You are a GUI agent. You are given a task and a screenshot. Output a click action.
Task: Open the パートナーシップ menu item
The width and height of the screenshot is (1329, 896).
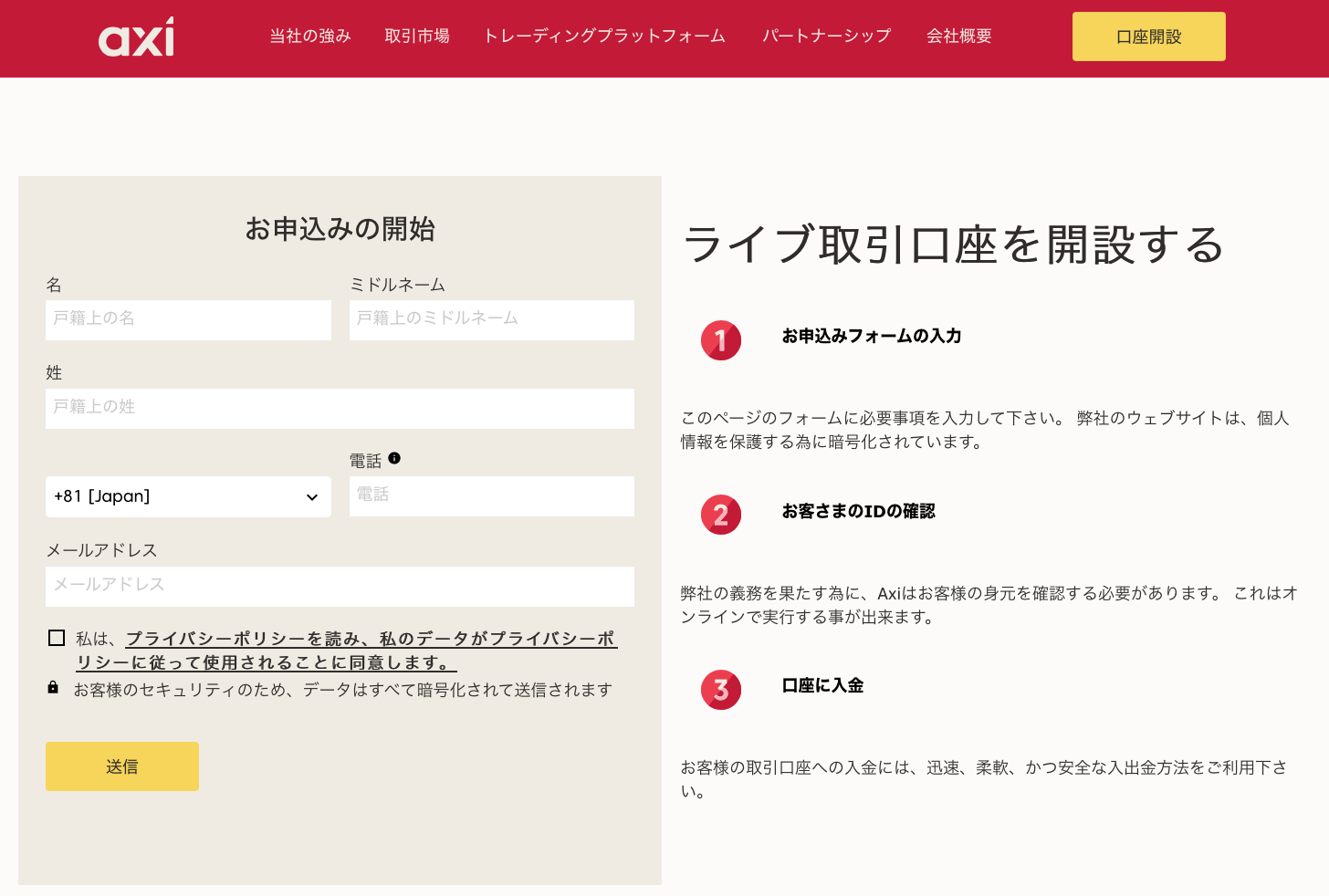click(826, 36)
